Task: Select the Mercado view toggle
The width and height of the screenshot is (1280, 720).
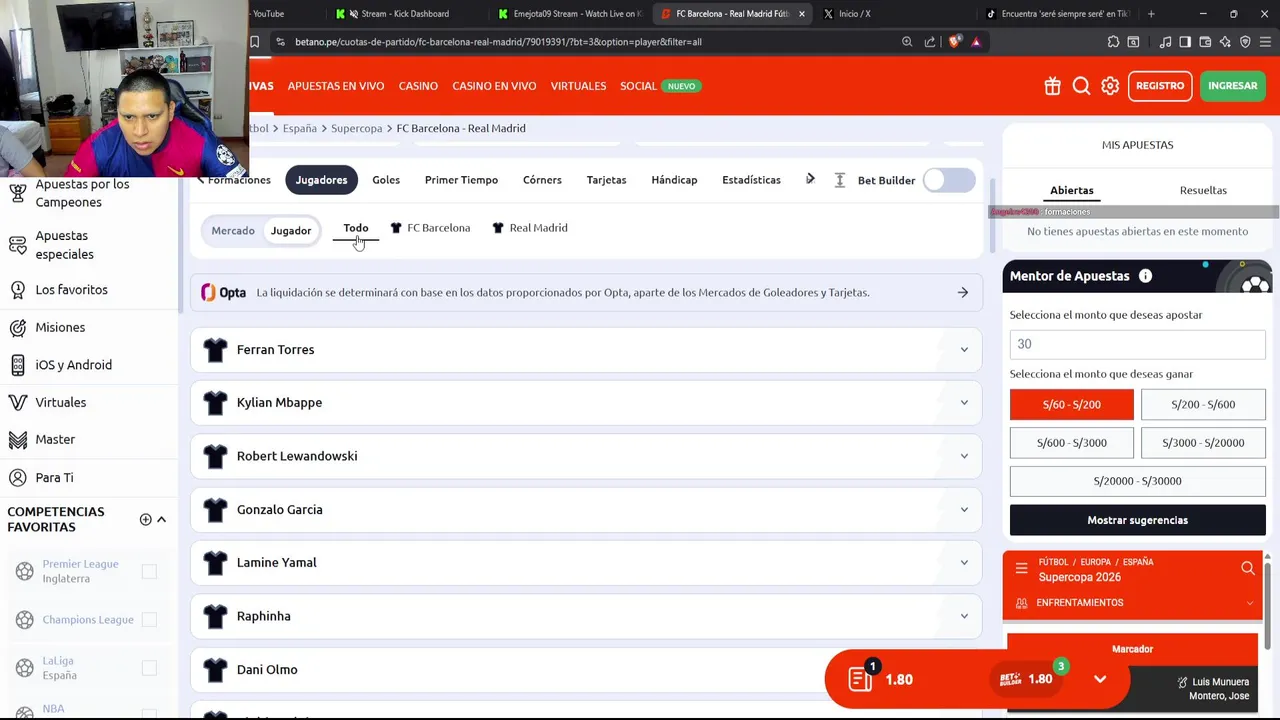Action: point(233,231)
